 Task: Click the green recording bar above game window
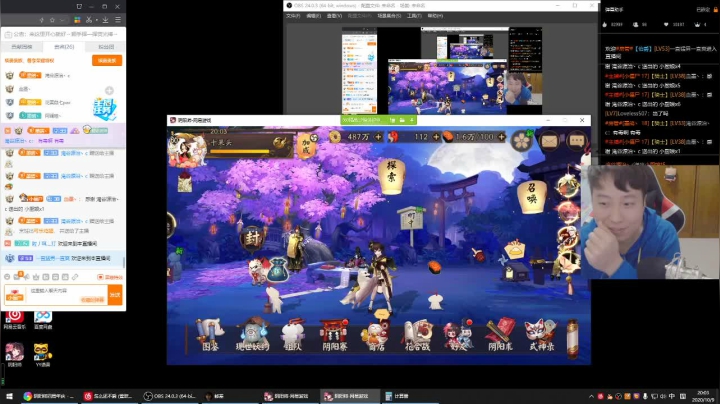point(378,120)
